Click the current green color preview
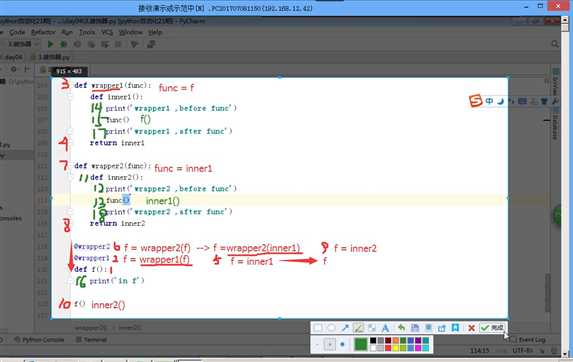The height and width of the screenshot is (362, 573). 361,344
